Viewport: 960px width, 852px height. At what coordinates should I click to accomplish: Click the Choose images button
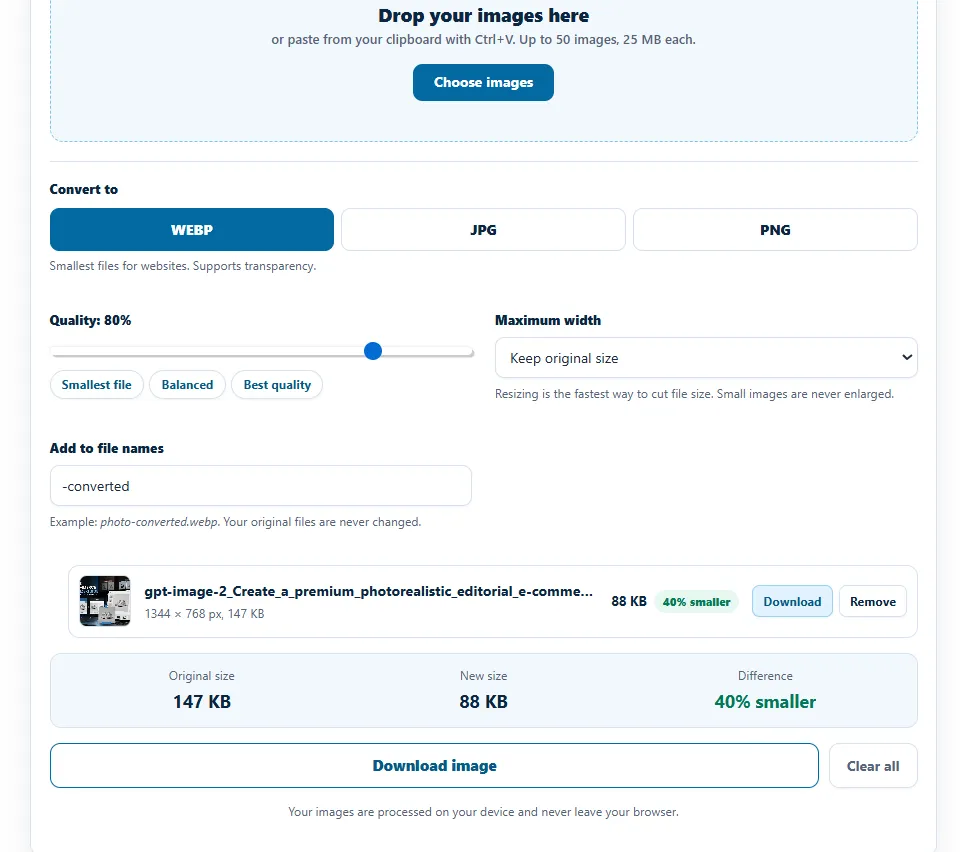click(x=483, y=82)
